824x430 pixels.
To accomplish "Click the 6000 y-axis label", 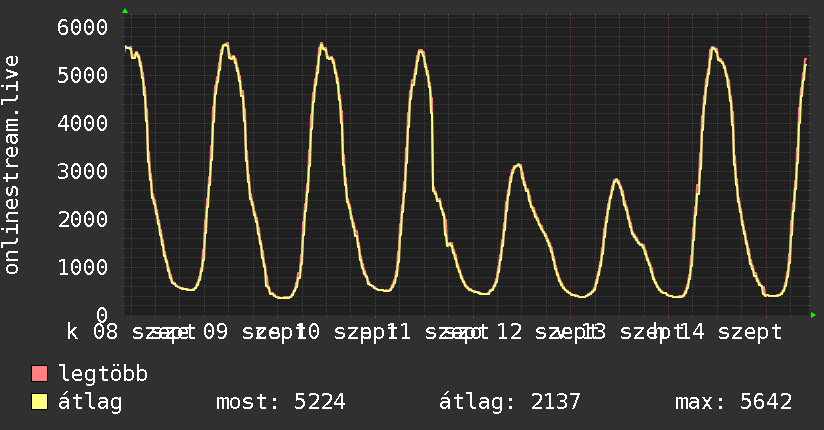I will [83, 27].
